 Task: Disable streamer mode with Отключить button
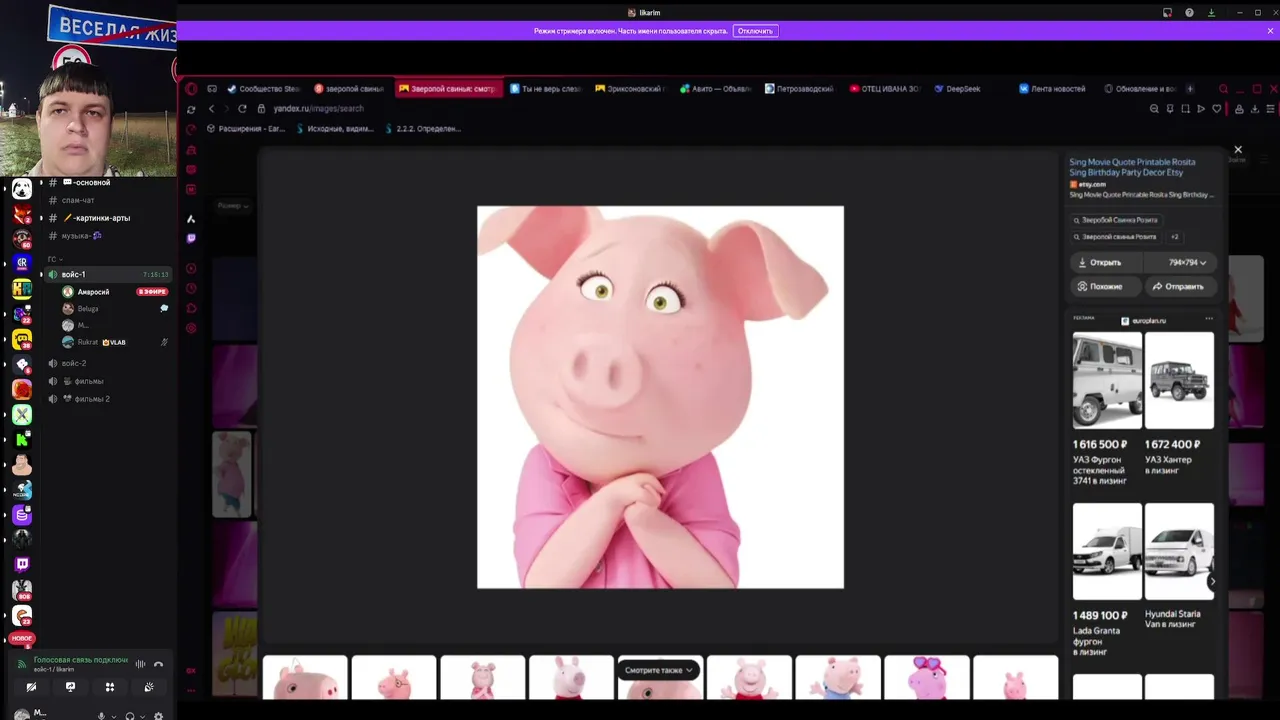(x=755, y=31)
